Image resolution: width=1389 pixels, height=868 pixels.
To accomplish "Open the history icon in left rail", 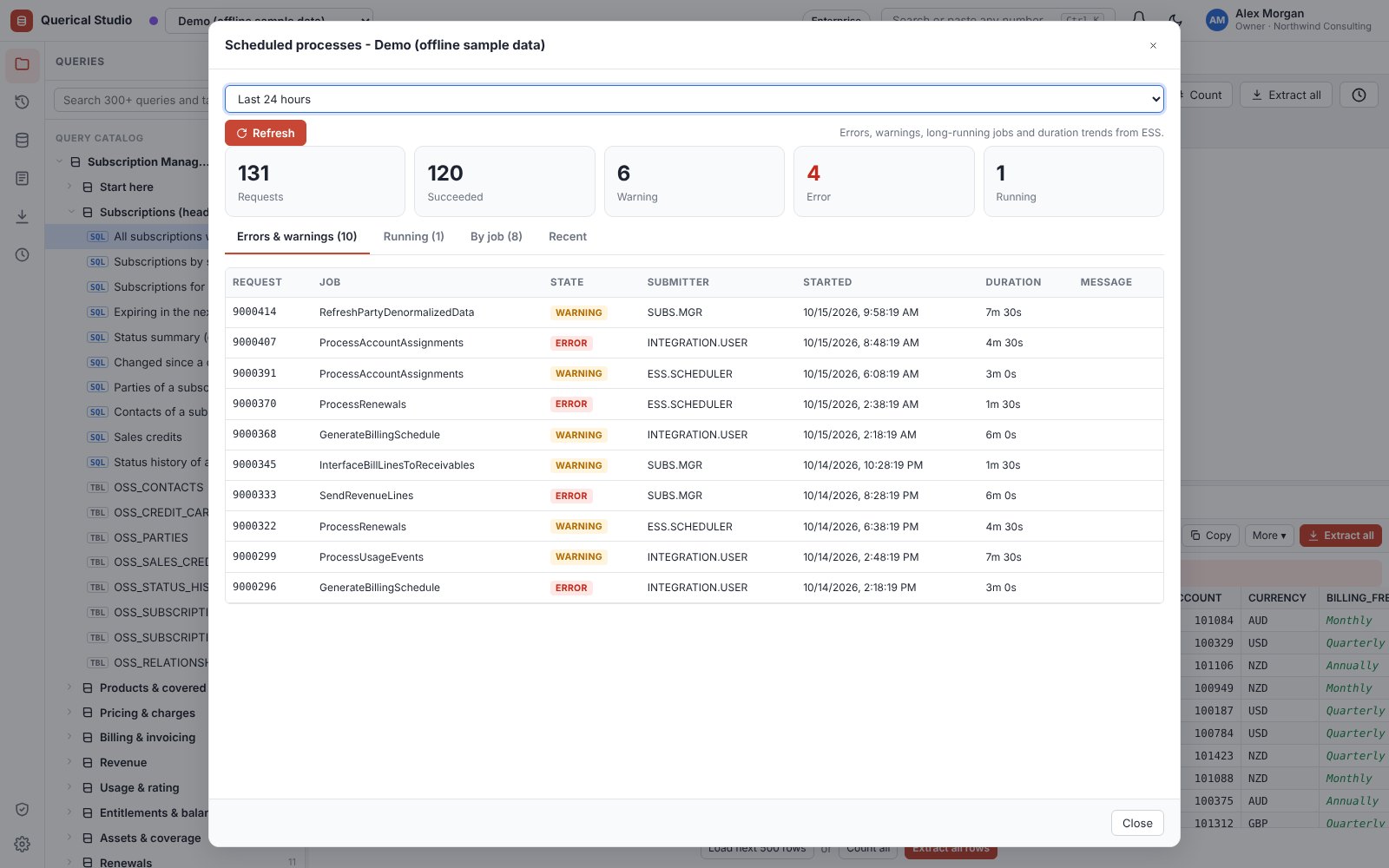I will [x=23, y=102].
